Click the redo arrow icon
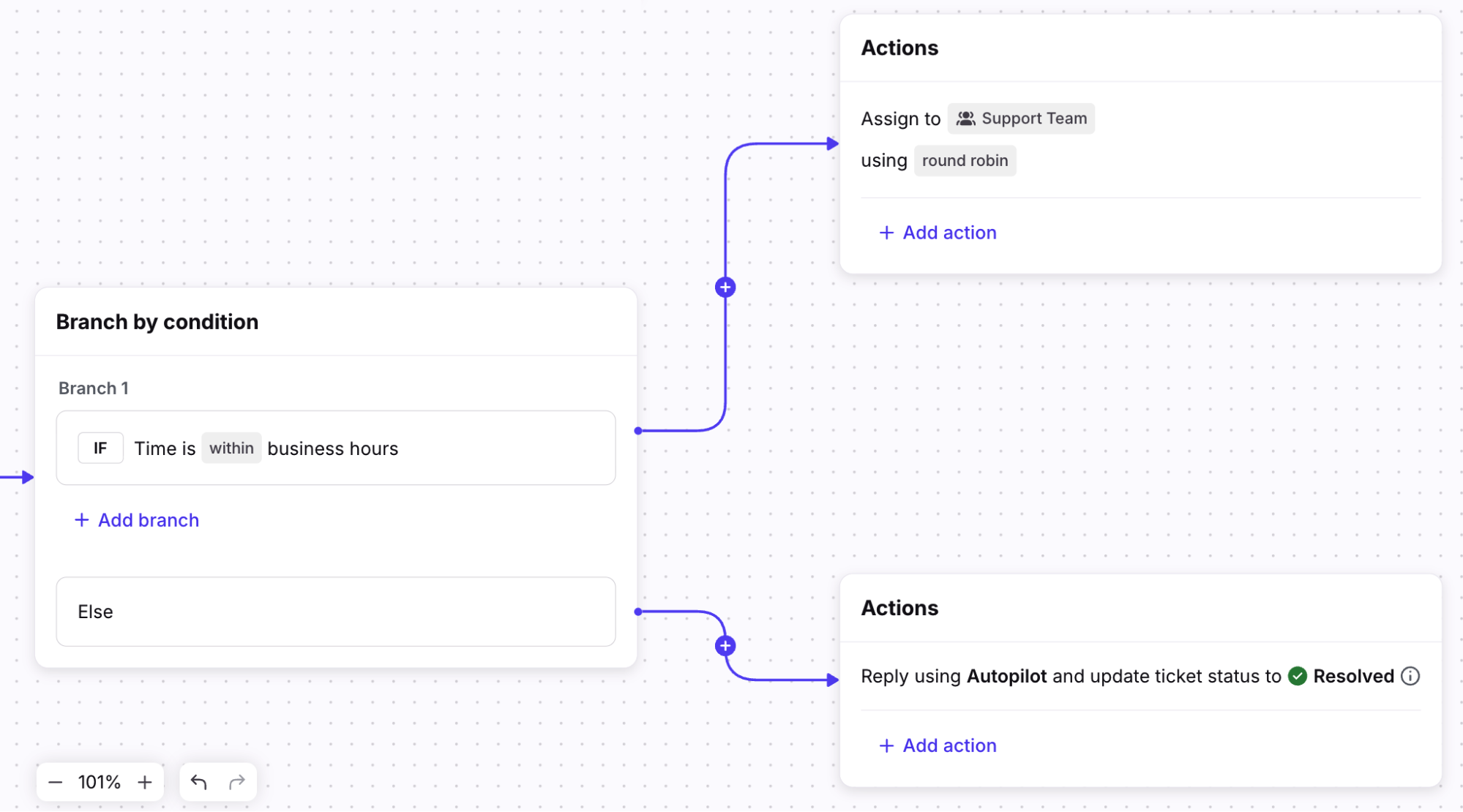The width and height of the screenshot is (1463, 812). point(236,782)
